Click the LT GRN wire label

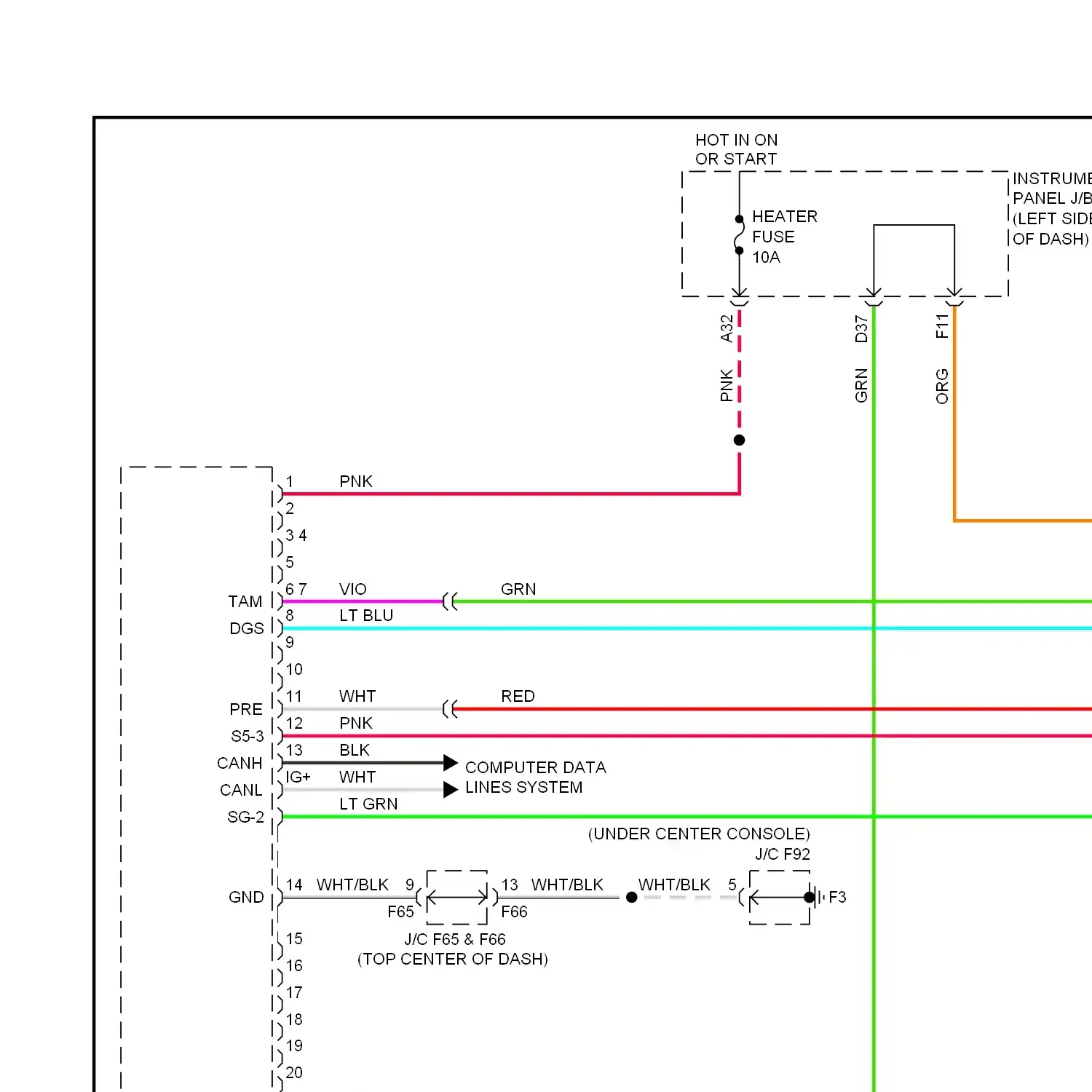pos(368,804)
